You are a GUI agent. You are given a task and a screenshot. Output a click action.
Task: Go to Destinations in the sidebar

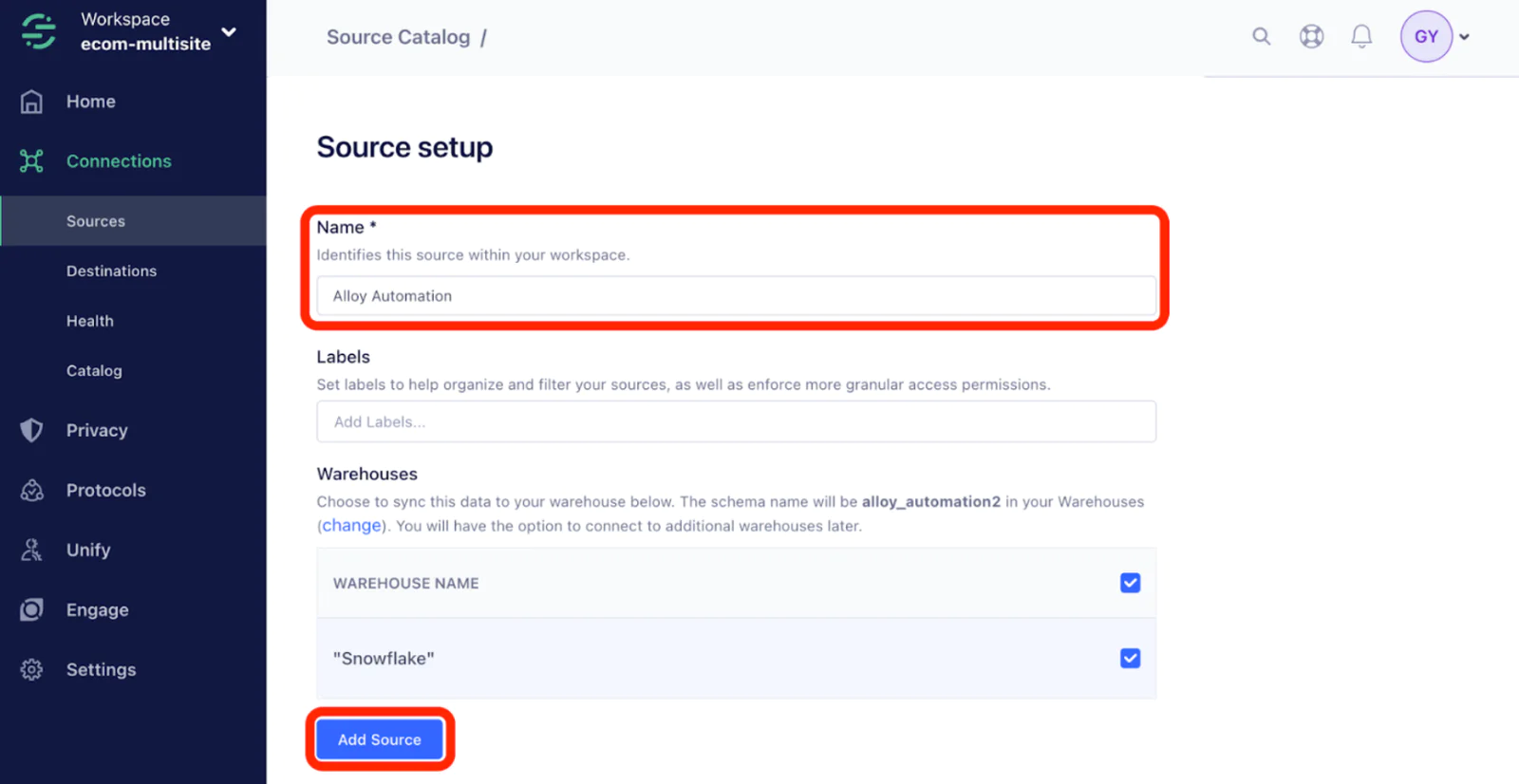click(111, 271)
